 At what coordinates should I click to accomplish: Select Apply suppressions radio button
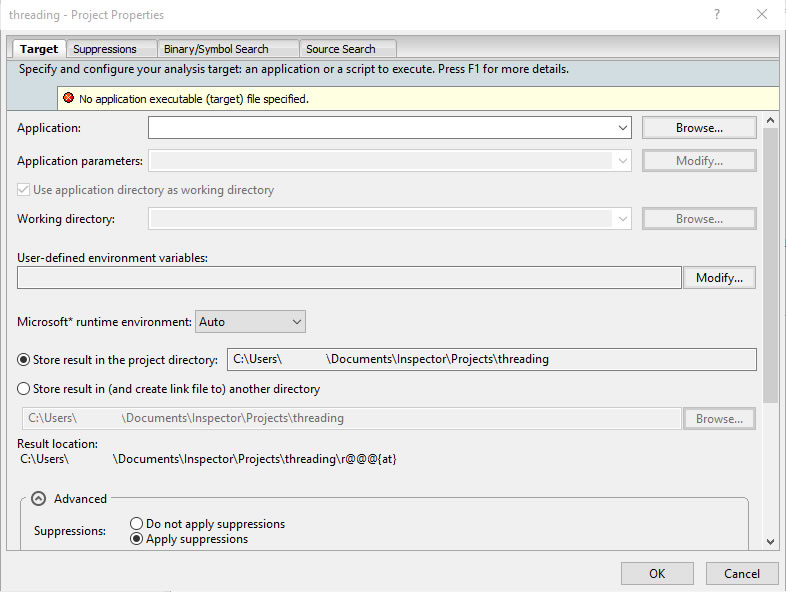(137, 539)
